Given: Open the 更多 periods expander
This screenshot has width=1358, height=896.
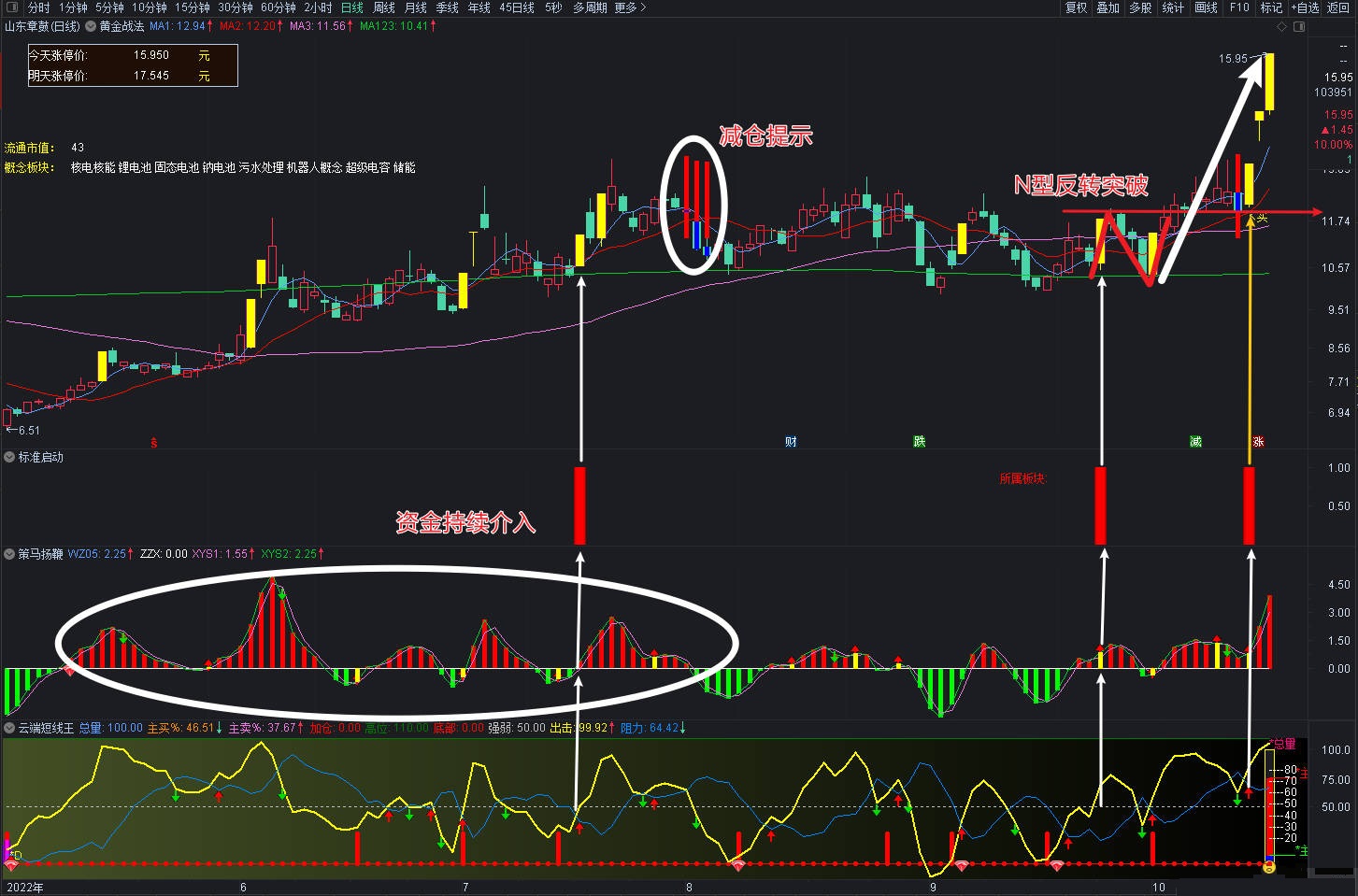Looking at the screenshot, I should pos(630,7).
